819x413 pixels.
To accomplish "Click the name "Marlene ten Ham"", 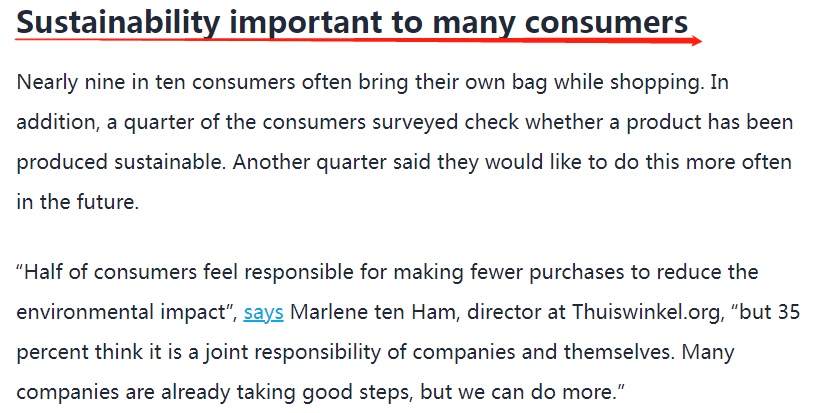I will pos(375,312).
